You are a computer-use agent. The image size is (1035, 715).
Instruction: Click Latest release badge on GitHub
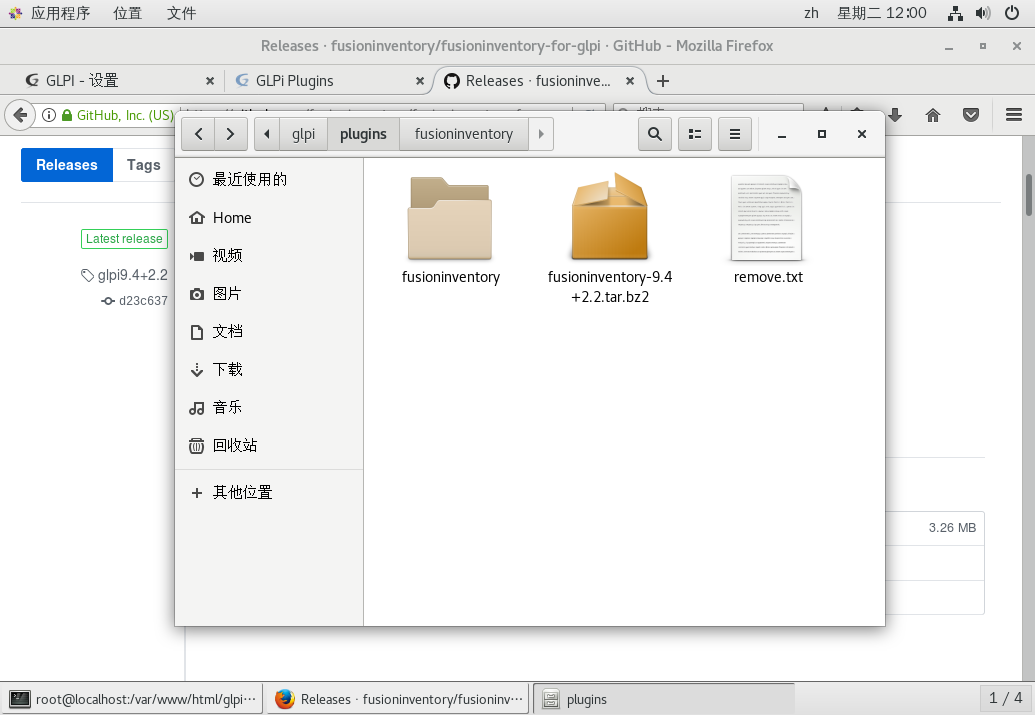pos(124,239)
